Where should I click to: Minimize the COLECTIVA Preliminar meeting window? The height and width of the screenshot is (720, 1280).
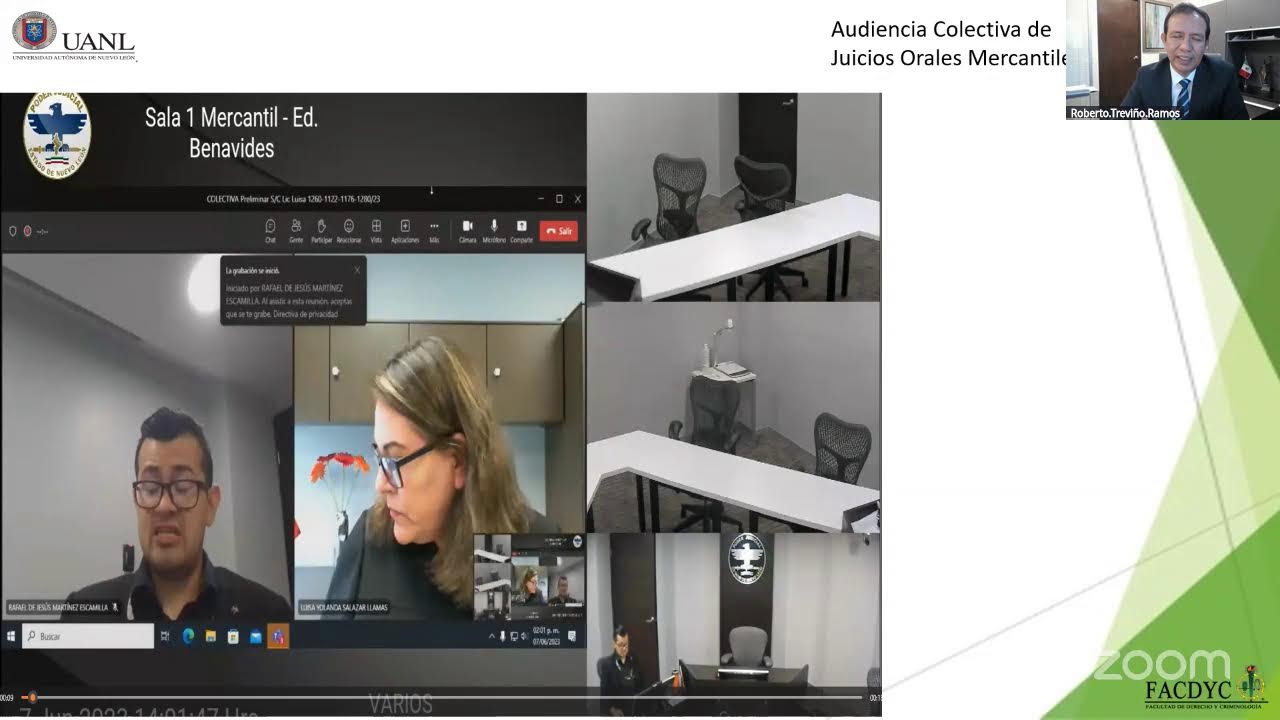541,199
